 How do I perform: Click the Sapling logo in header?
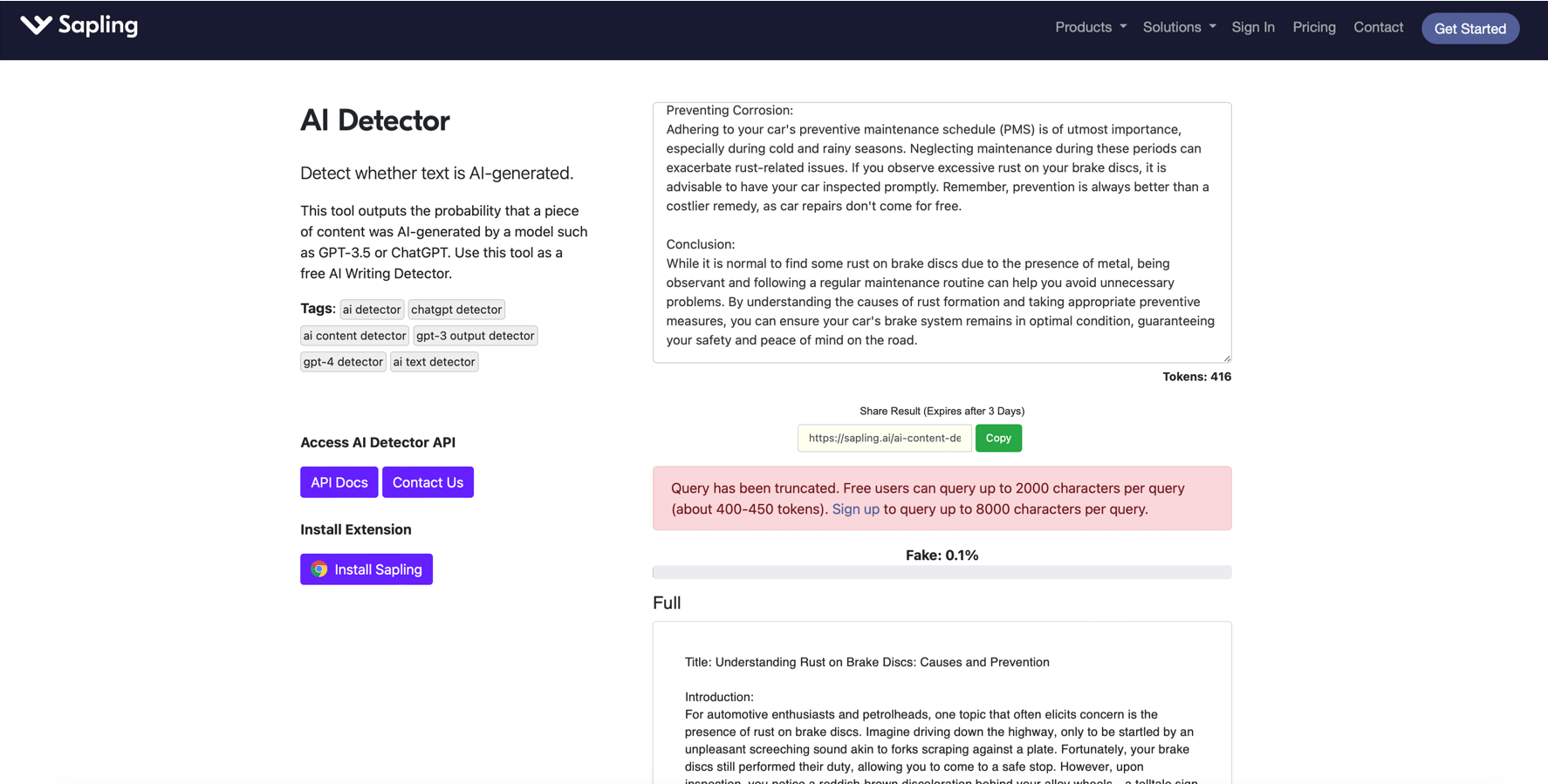click(x=79, y=26)
